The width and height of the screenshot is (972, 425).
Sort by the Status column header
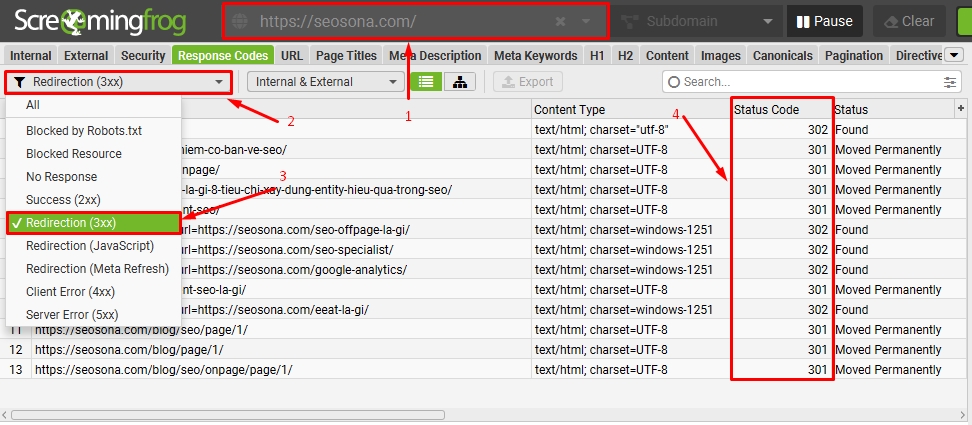[x=893, y=110]
